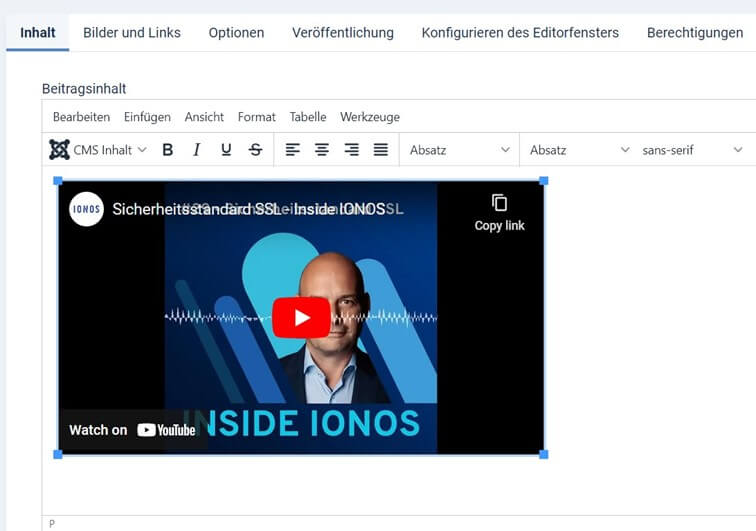Center-align the text

coord(322,150)
